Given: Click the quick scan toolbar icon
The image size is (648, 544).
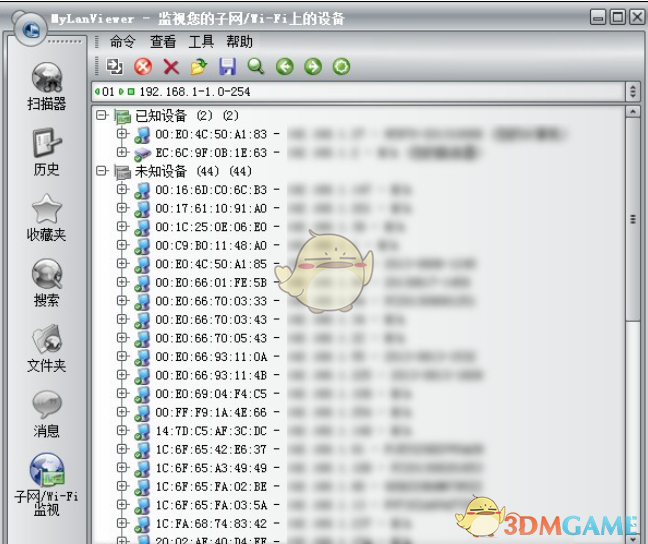Looking at the screenshot, I should click(114, 67).
